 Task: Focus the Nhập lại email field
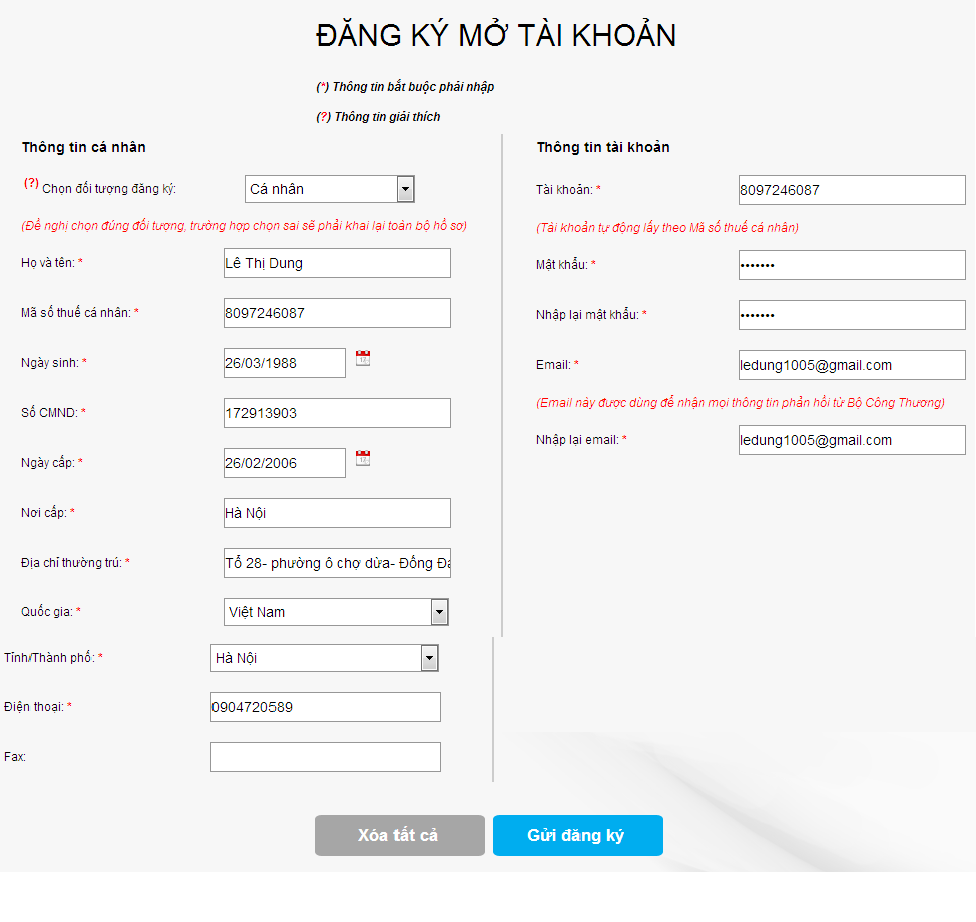852,439
